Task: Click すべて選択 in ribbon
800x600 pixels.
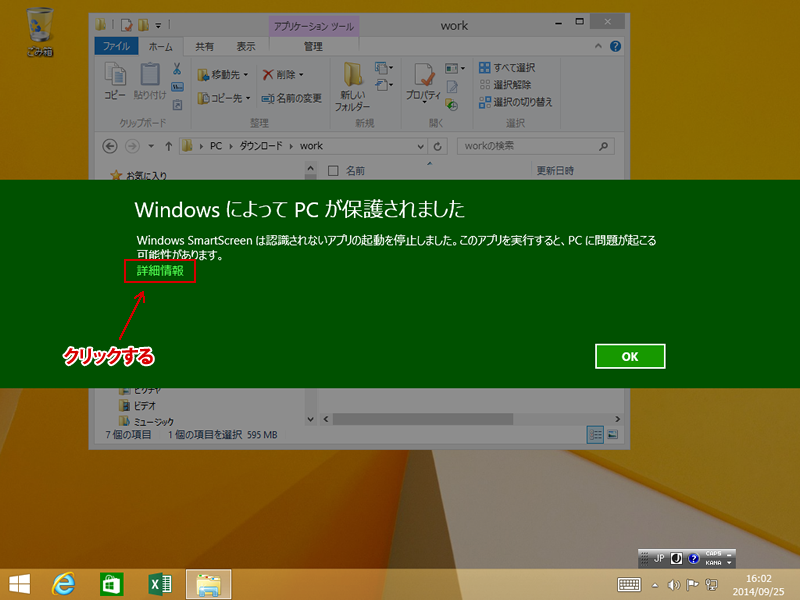Action: coord(507,67)
